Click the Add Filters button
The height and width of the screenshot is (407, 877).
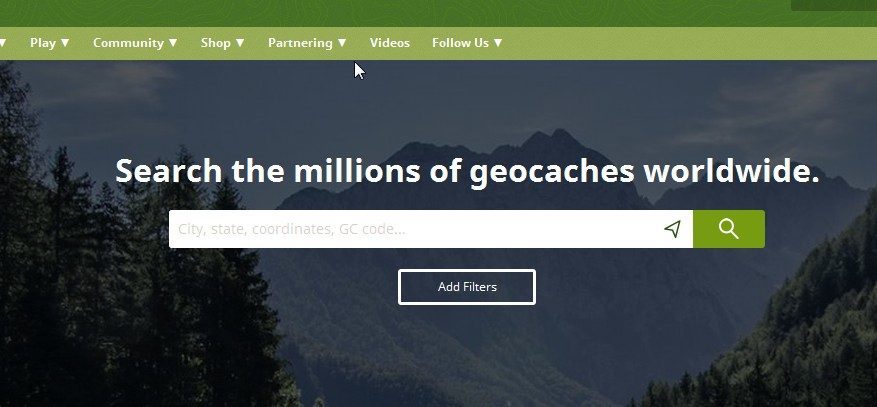coord(467,287)
